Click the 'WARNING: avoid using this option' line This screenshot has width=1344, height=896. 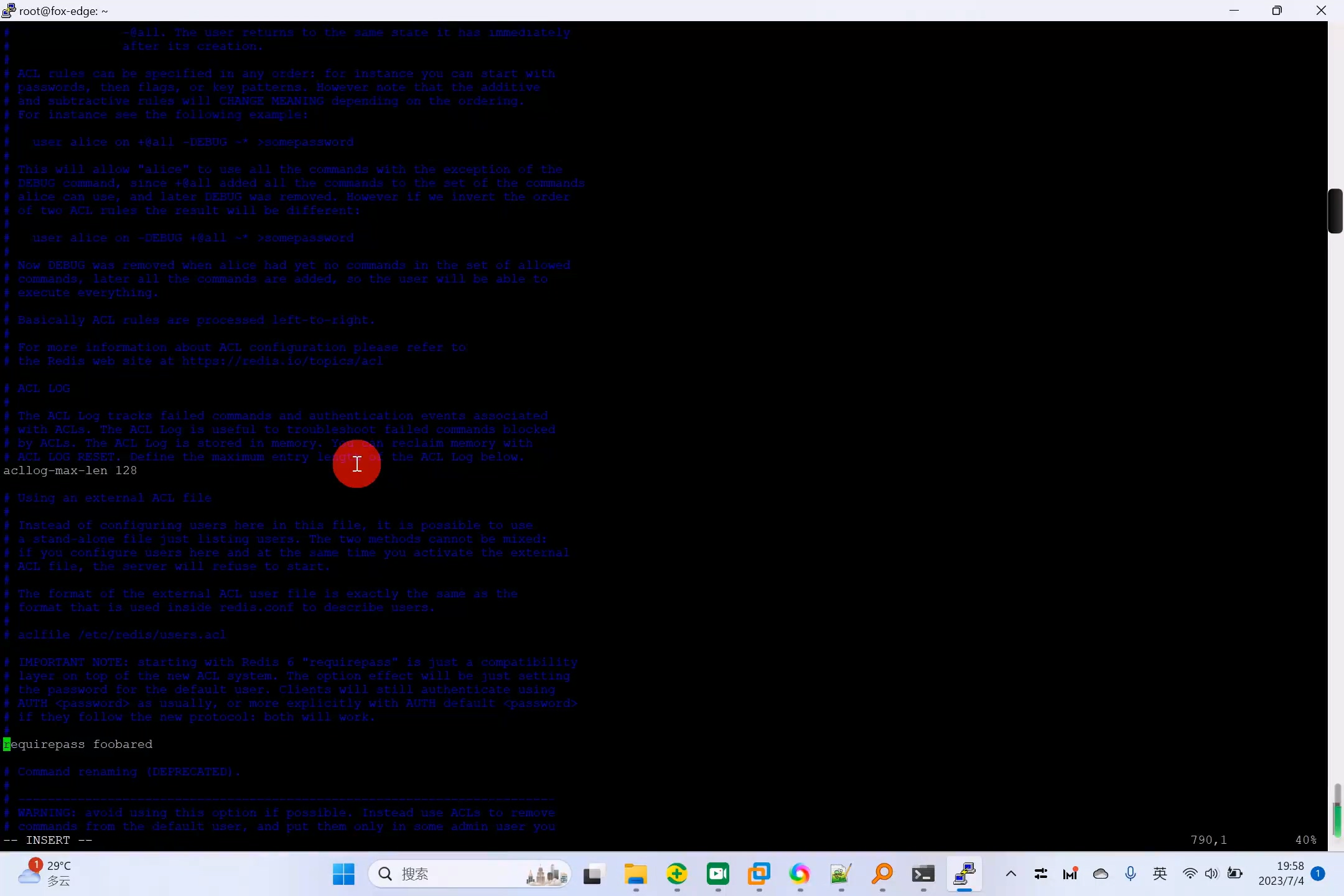click(279, 813)
